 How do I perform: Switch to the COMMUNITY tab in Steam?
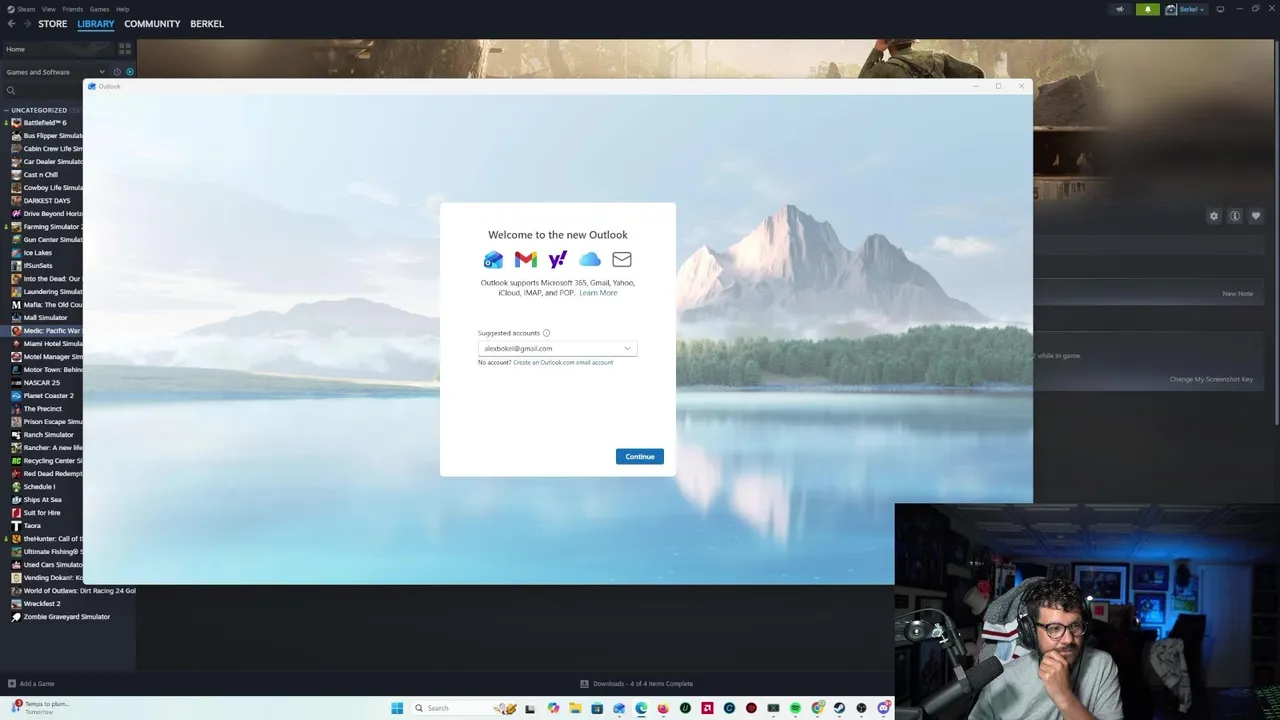click(x=152, y=24)
